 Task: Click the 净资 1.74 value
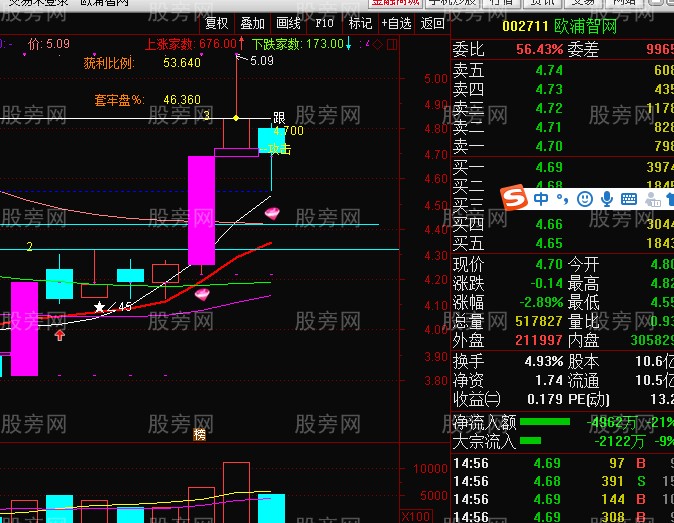549,380
